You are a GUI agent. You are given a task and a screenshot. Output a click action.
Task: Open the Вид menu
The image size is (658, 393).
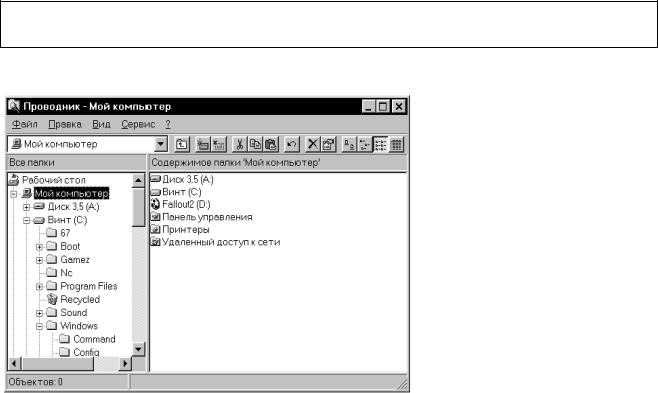[101, 124]
